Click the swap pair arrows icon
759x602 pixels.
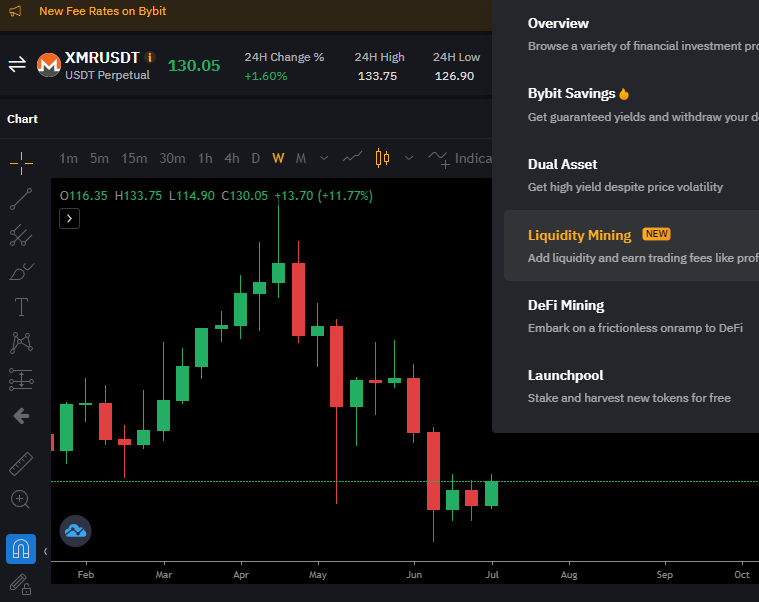(17, 64)
